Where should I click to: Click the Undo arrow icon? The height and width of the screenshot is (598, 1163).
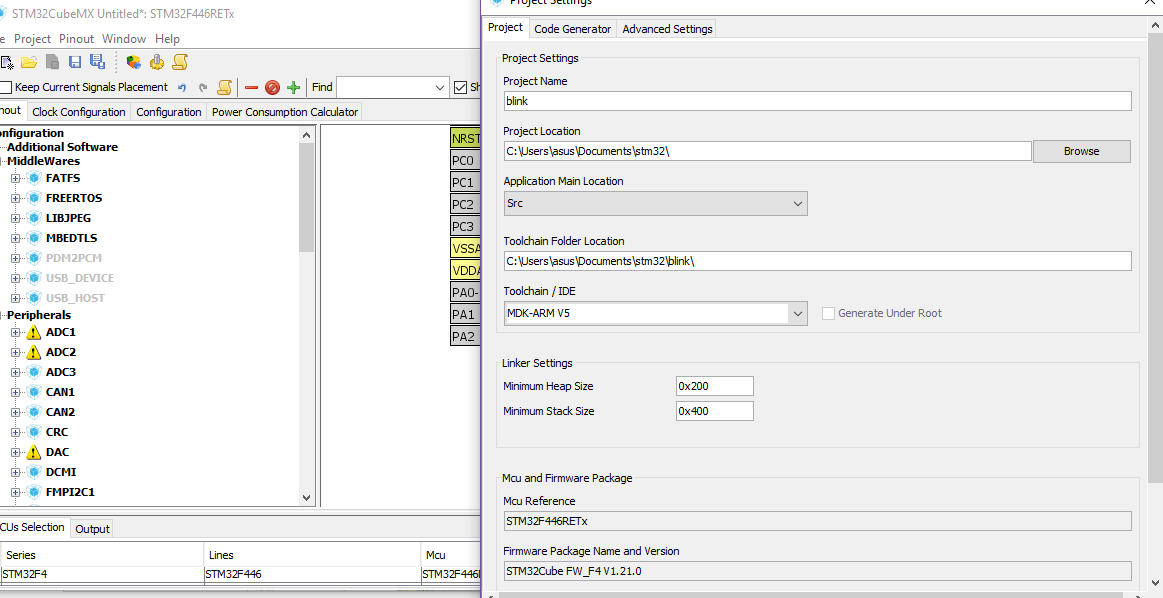(182, 88)
